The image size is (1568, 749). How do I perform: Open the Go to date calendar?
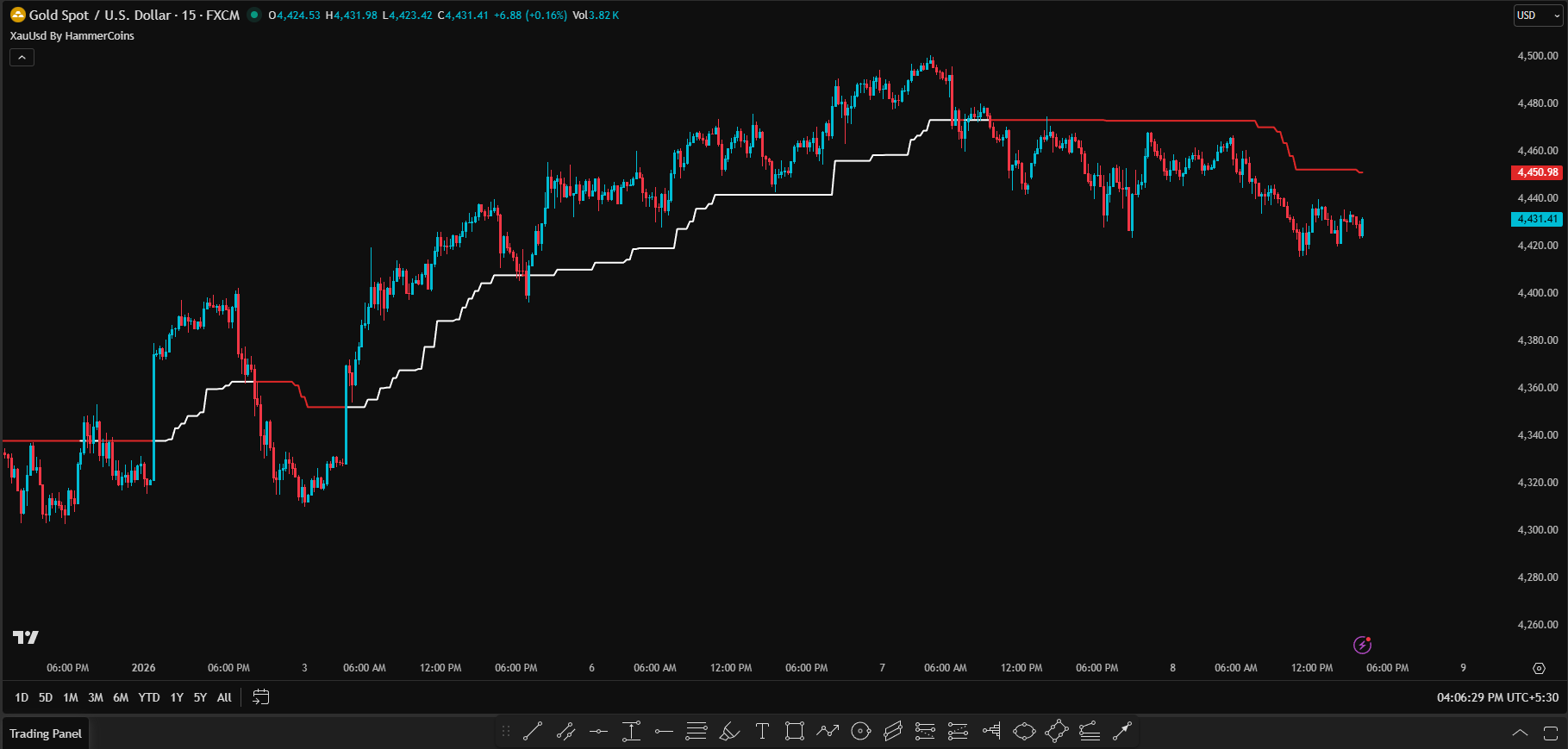[260, 697]
